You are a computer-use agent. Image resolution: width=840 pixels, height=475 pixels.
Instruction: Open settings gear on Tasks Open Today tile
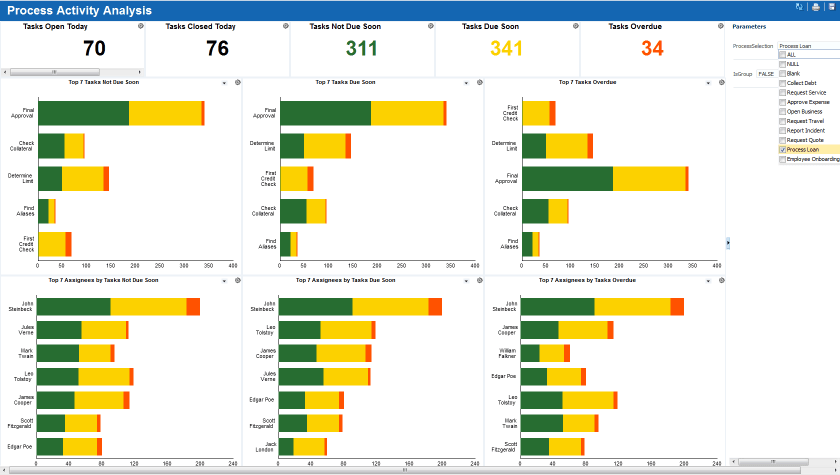[141, 26]
